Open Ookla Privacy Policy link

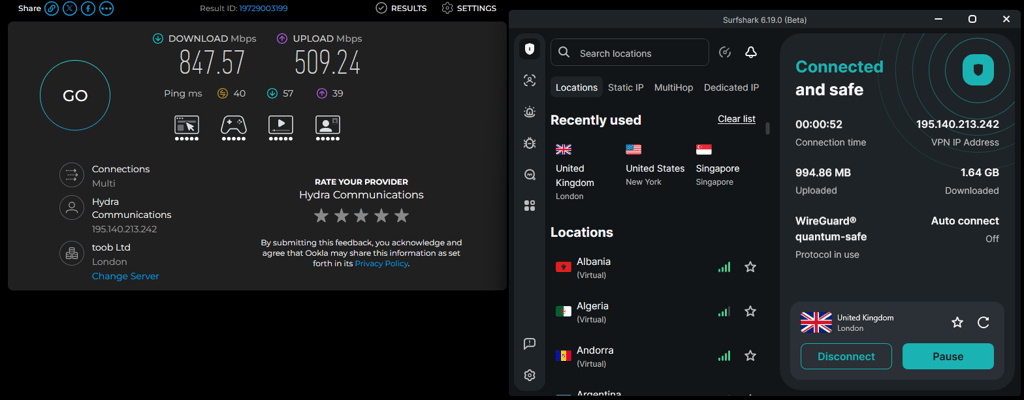381,263
